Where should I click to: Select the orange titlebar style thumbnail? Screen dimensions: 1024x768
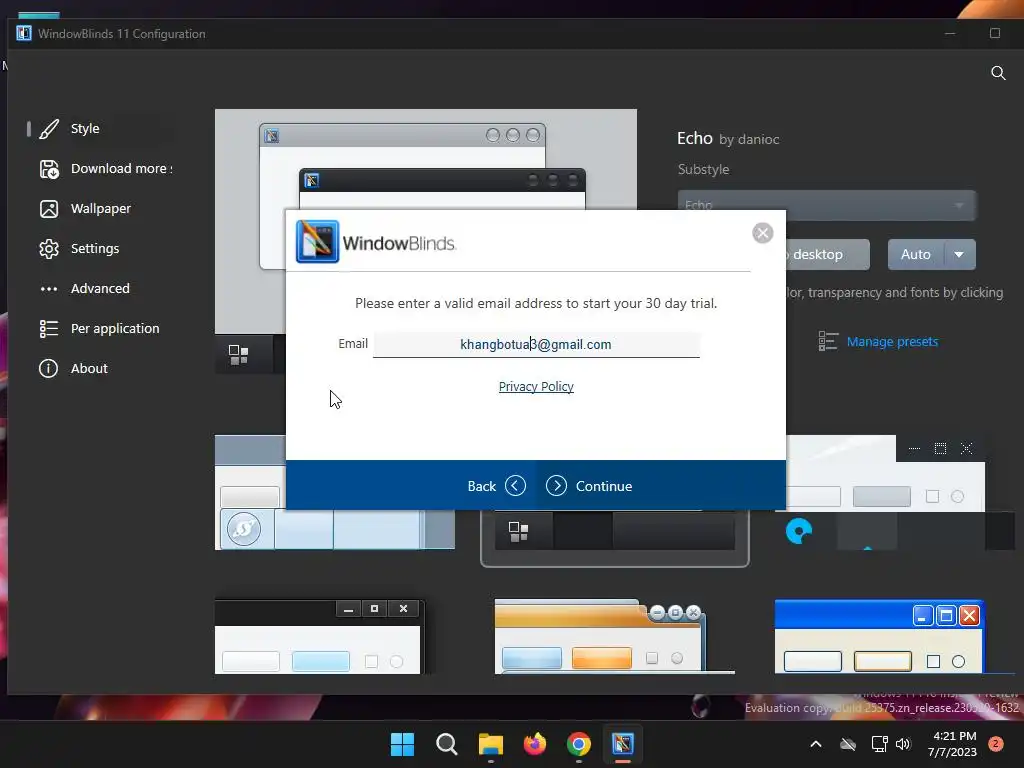pyautogui.click(x=615, y=637)
